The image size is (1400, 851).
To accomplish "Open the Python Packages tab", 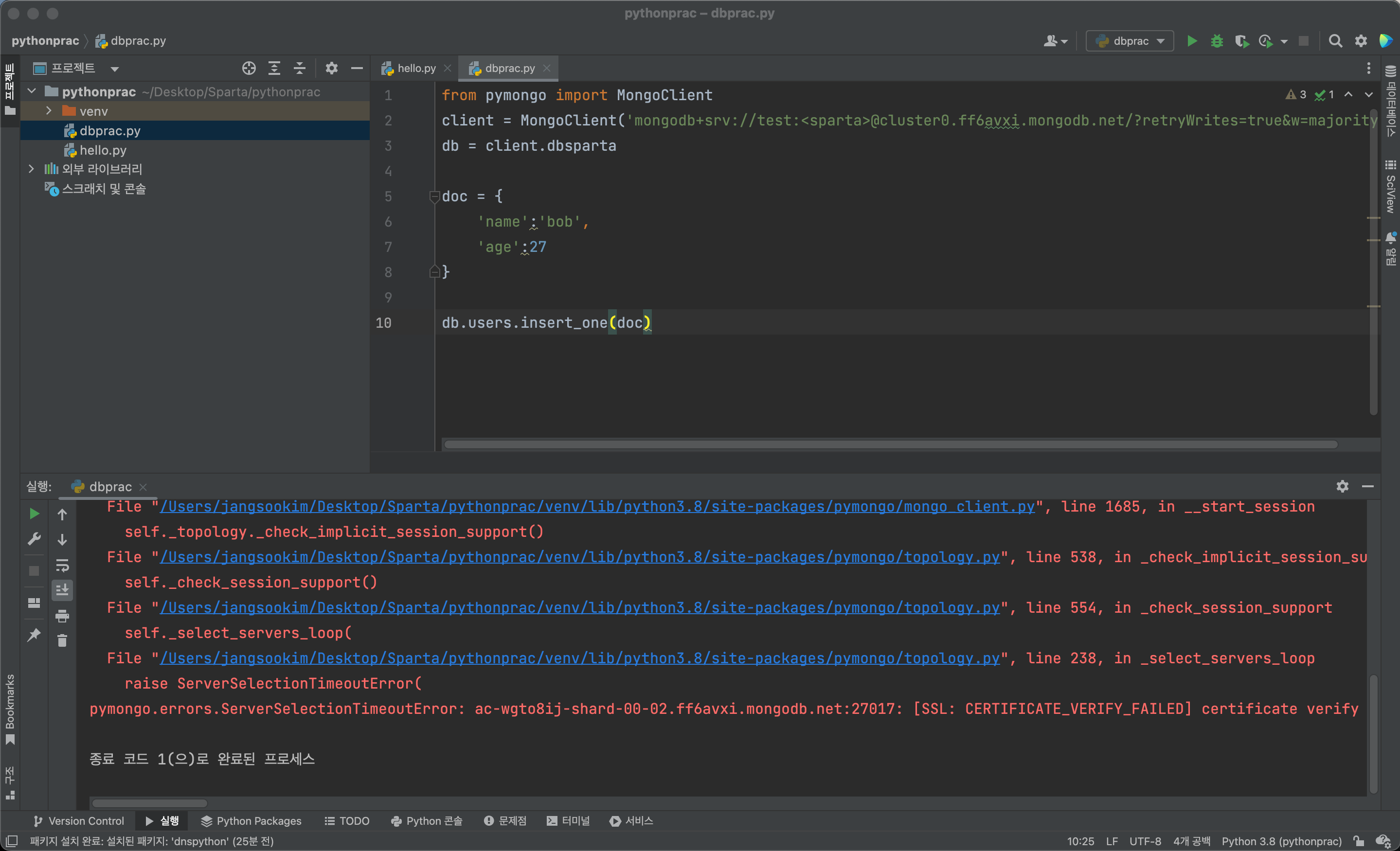I will [x=251, y=821].
